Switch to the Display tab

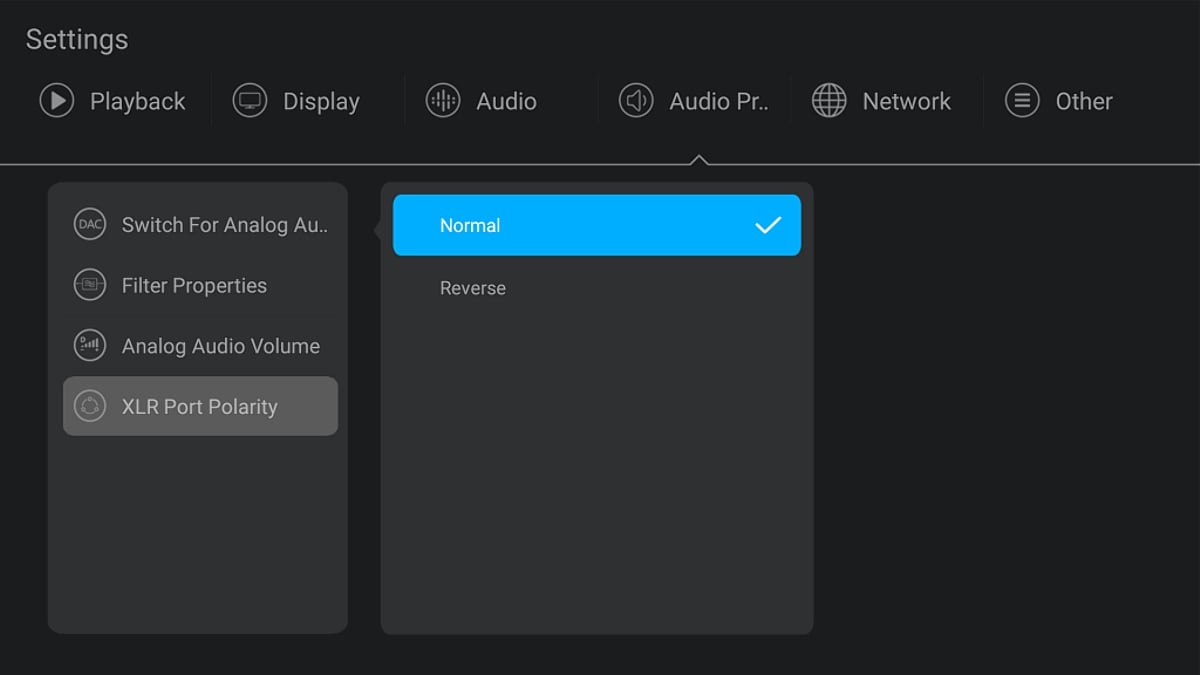point(321,101)
